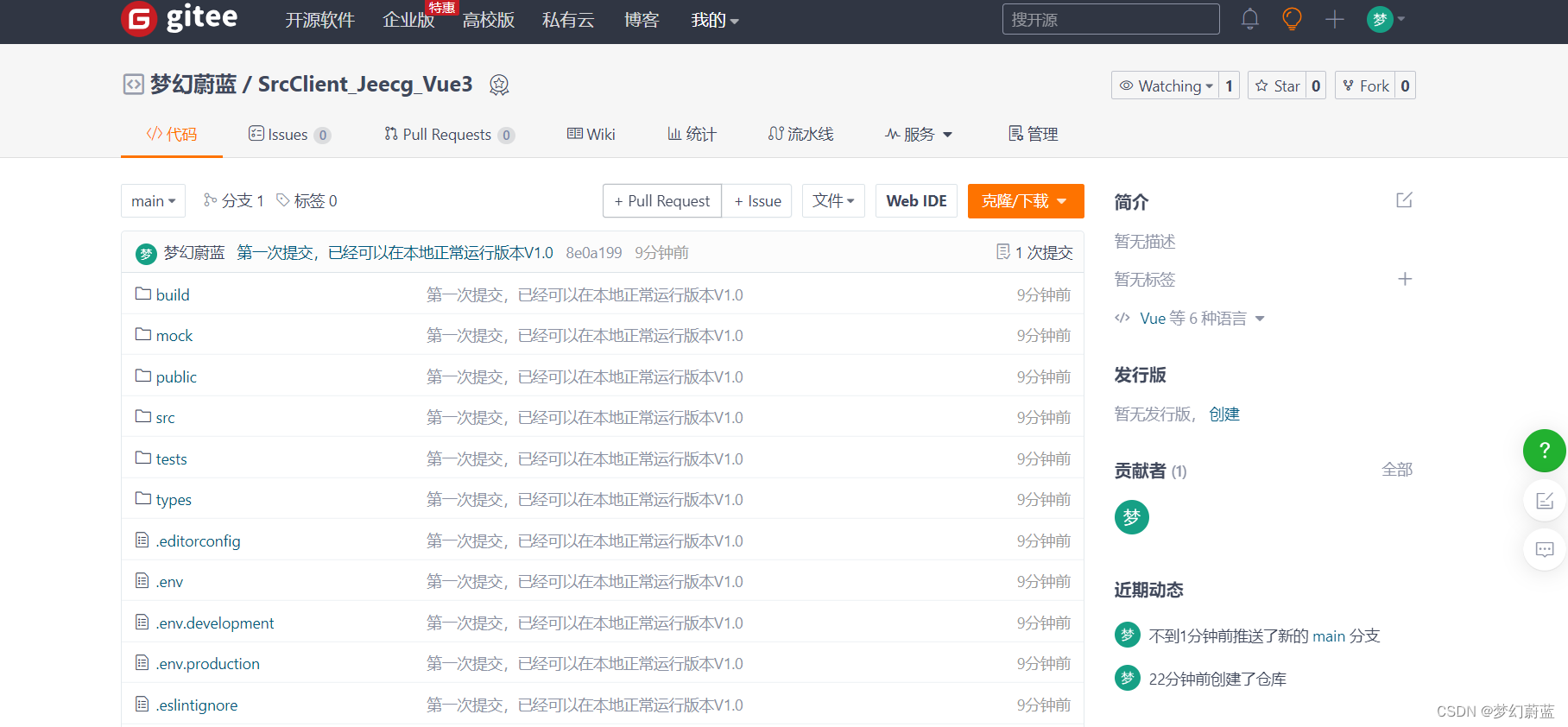This screenshot has height=727, width=1568.
Task: Open 高校版 in the top menu
Action: 488,20
